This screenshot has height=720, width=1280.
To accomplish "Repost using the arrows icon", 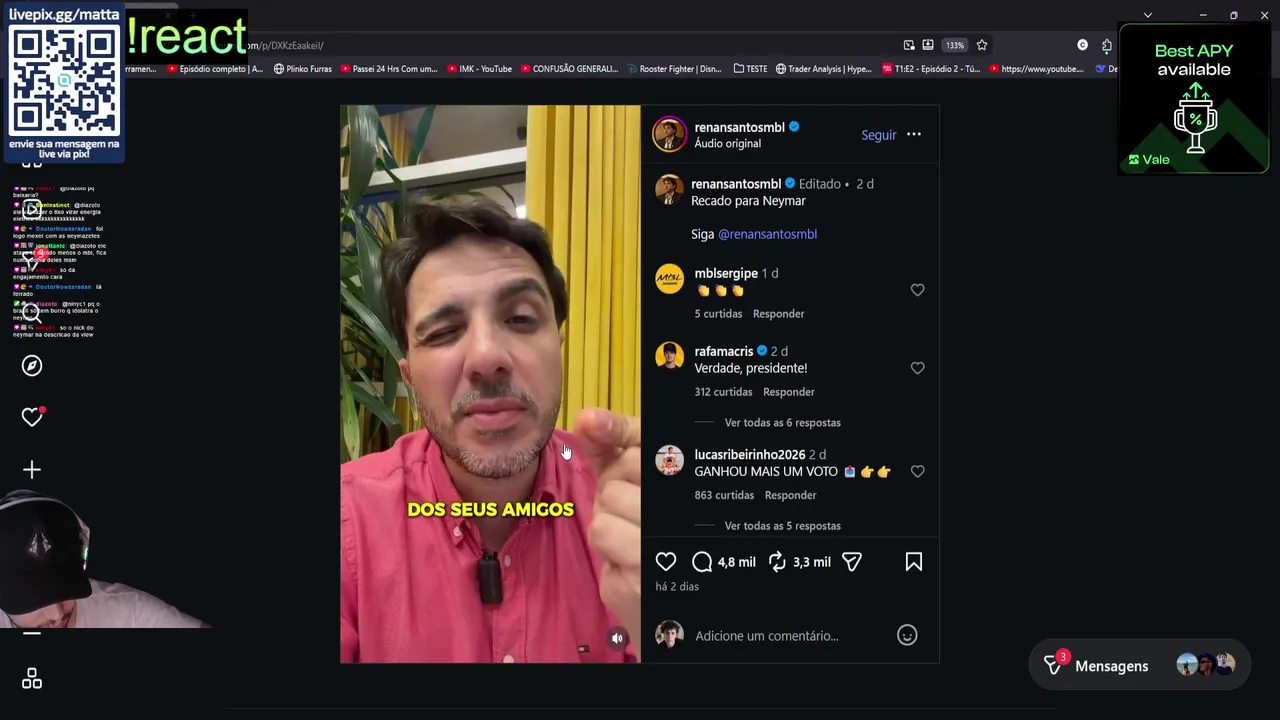I will point(777,562).
